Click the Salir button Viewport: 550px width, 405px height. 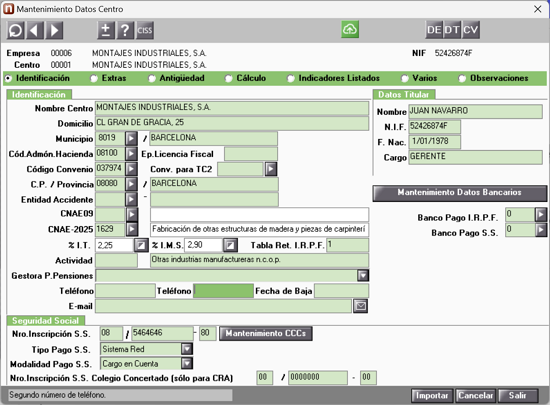click(x=518, y=396)
